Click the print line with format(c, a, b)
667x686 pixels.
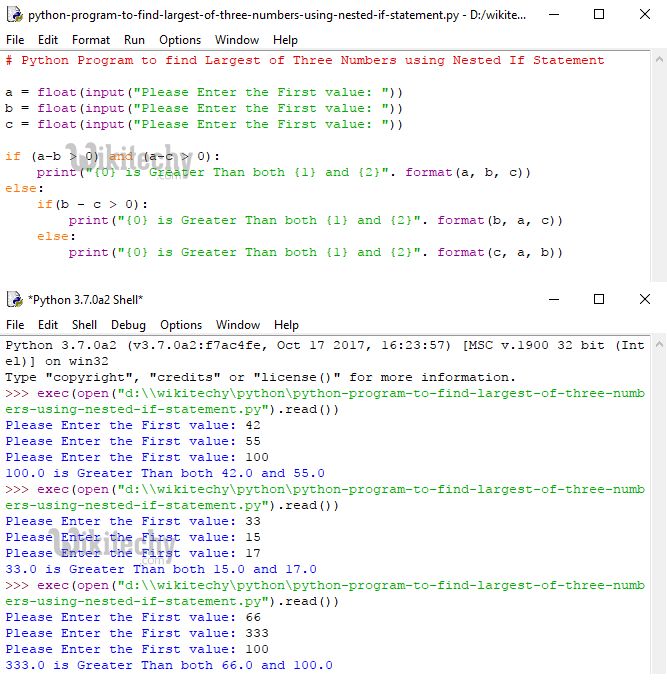pos(316,252)
